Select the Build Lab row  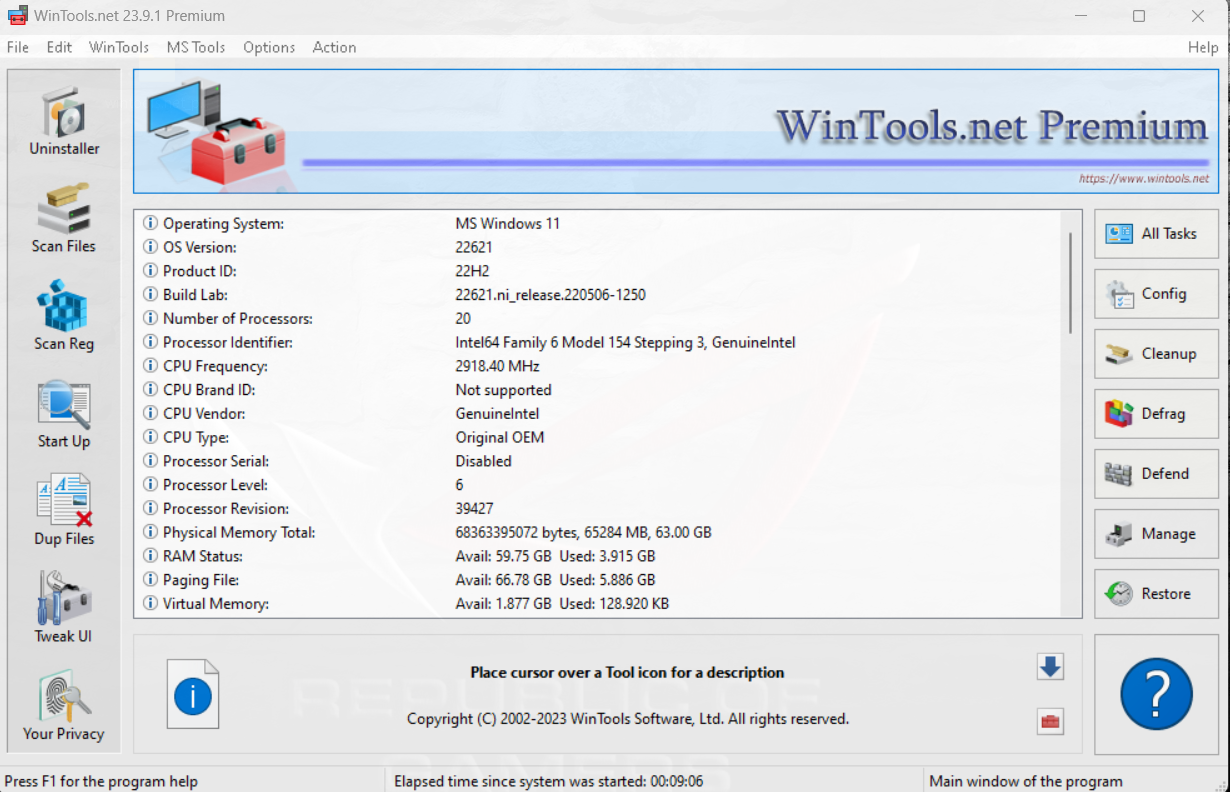point(598,295)
